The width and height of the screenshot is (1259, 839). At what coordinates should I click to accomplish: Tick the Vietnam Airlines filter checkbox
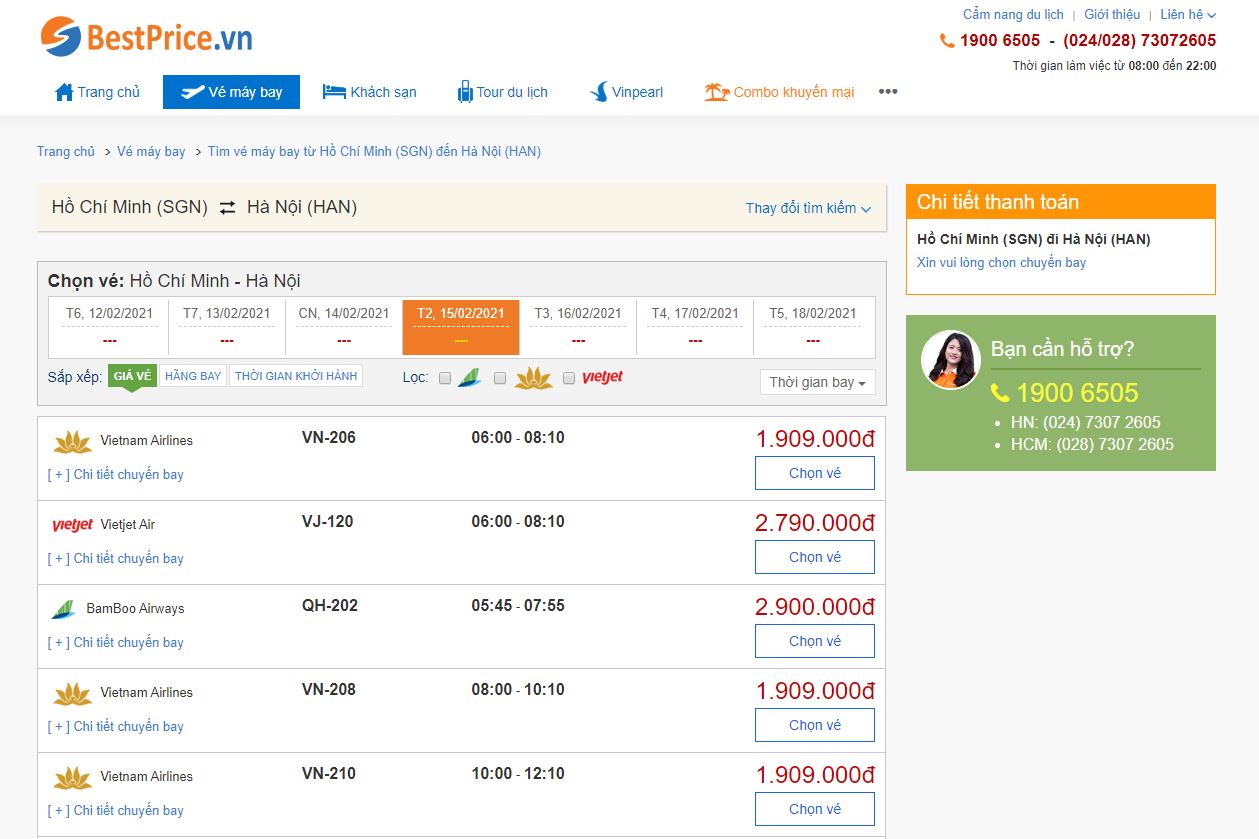(500, 378)
